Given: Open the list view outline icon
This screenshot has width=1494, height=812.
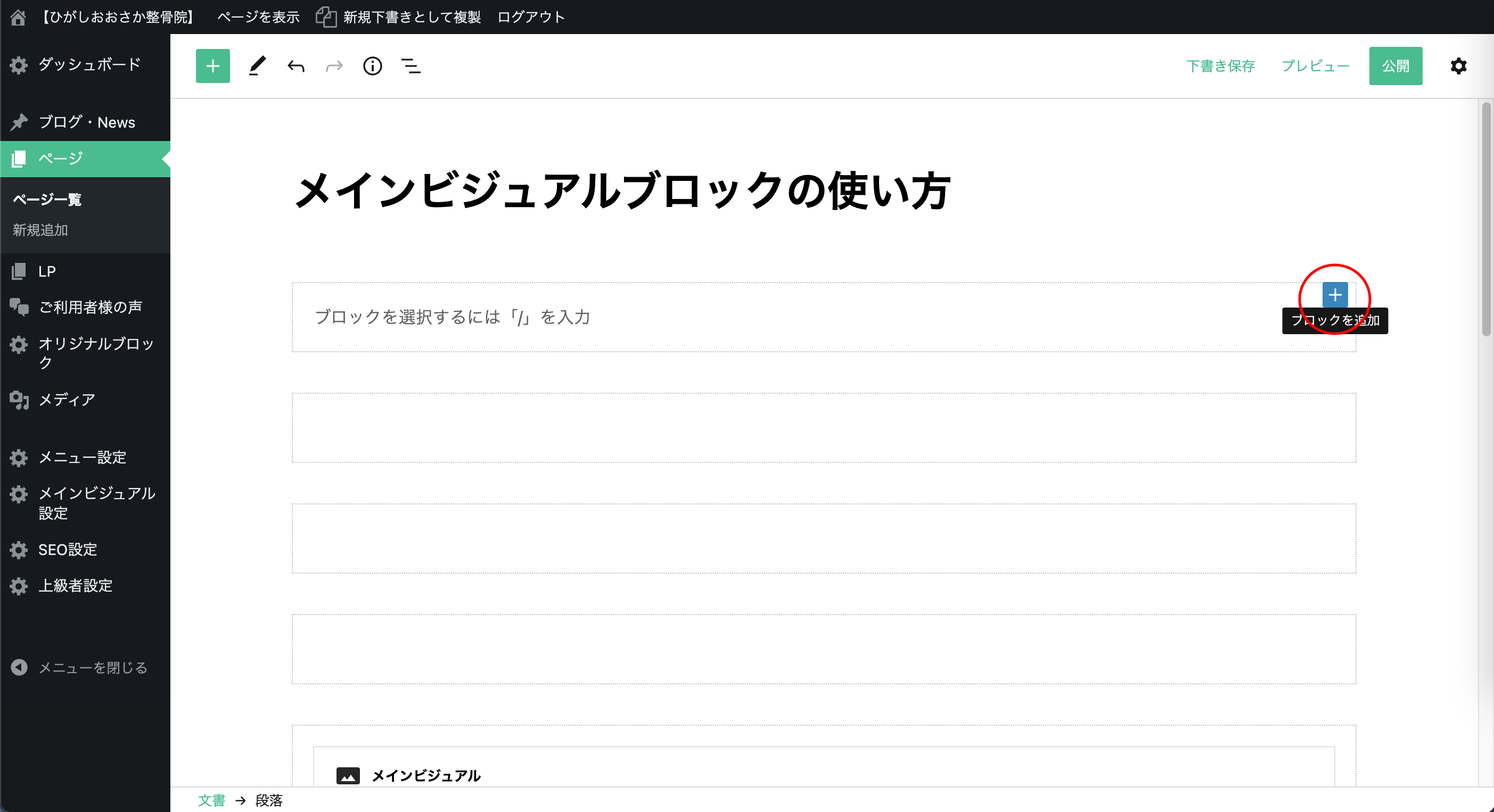Looking at the screenshot, I should pos(411,66).
